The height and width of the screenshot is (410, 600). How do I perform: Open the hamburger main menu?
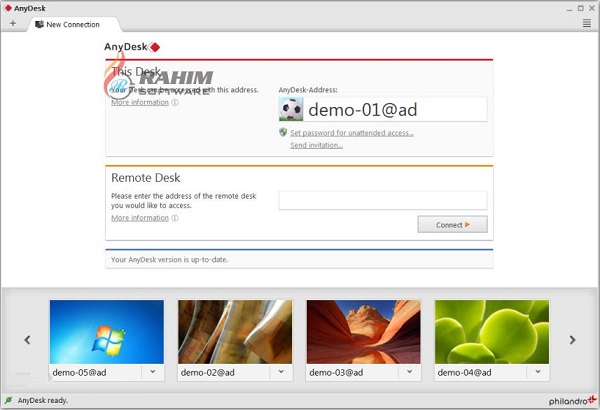coord(587,23)
